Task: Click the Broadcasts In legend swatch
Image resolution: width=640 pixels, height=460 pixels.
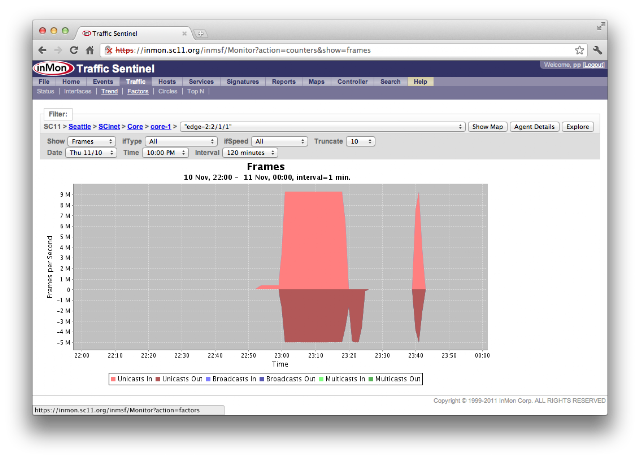Action: [208, 379]
